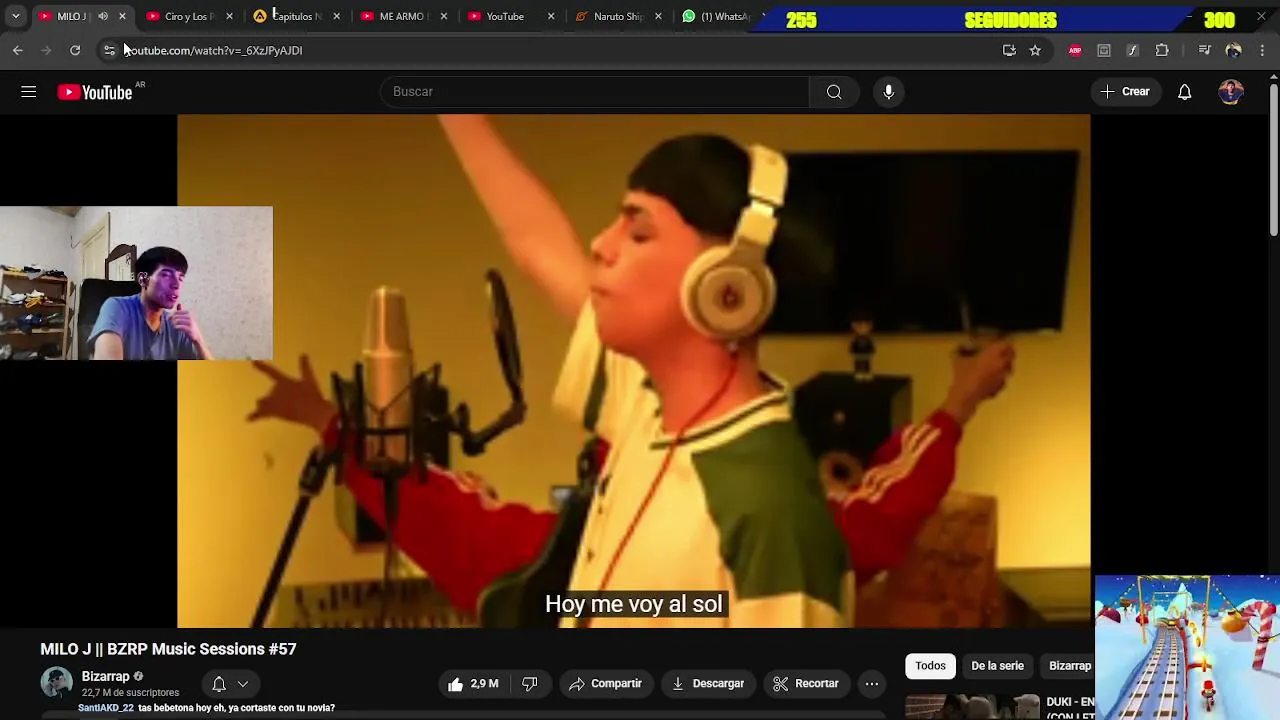
Task: Close the Naruto Ship tab
Action: 658,16
